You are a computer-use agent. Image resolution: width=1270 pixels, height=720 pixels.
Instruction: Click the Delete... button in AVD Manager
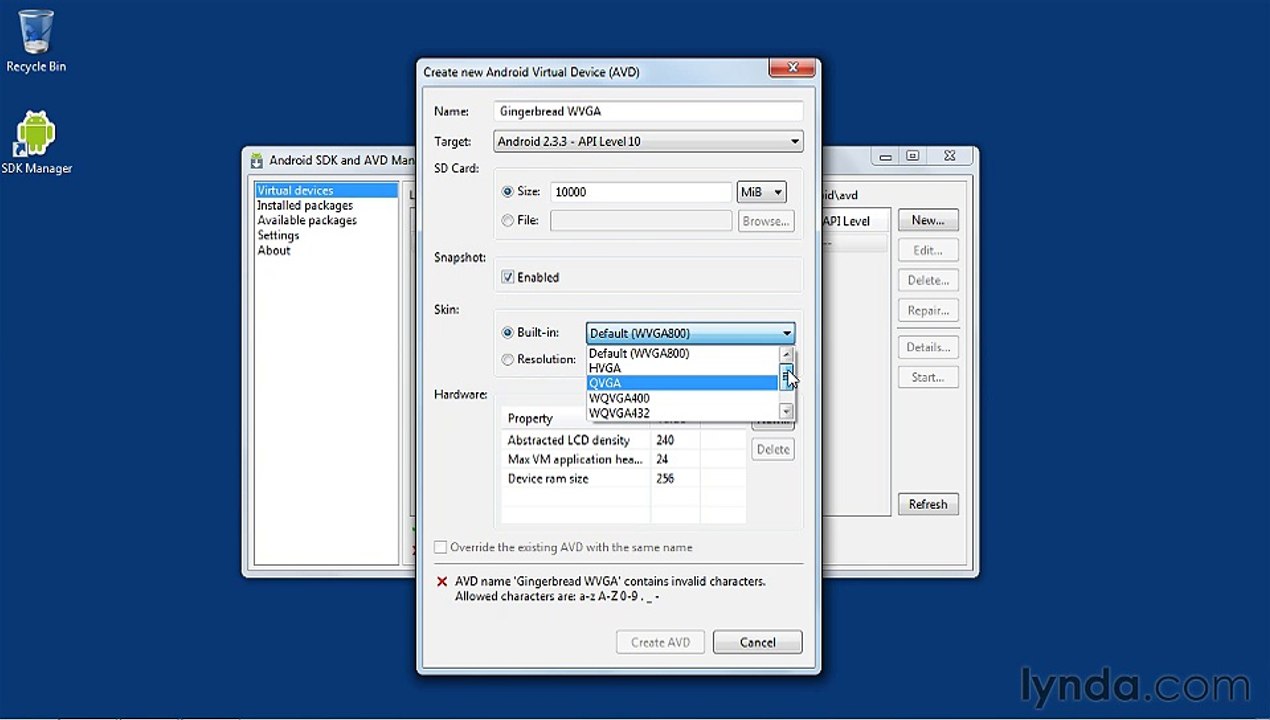(928, 280)
